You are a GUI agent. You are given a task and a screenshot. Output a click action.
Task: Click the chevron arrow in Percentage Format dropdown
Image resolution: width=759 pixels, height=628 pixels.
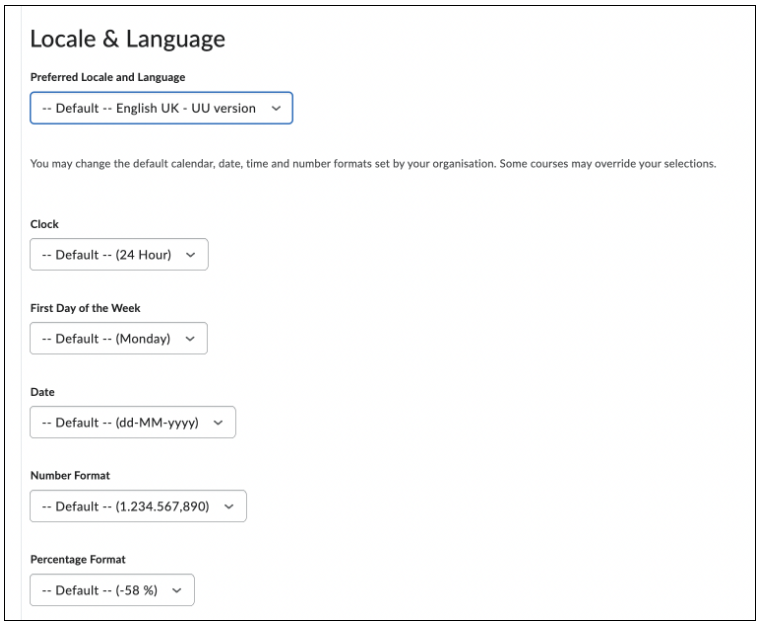coord(177,590)
